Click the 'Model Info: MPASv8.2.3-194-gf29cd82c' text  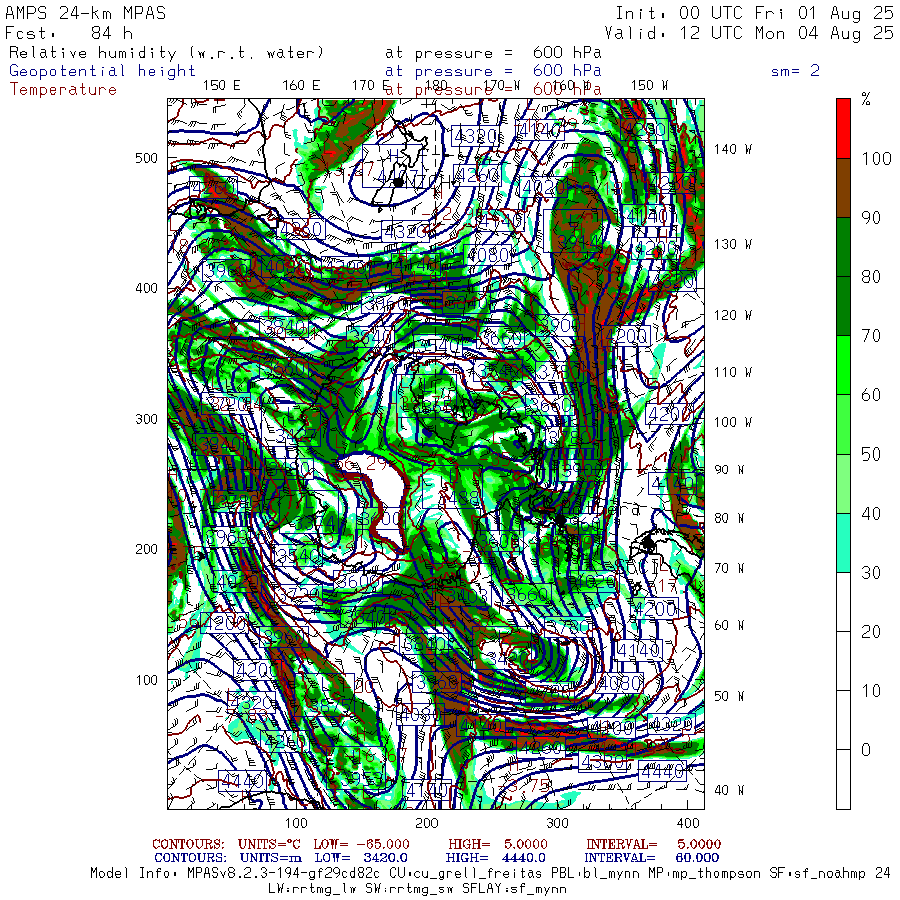pos(235,874)
